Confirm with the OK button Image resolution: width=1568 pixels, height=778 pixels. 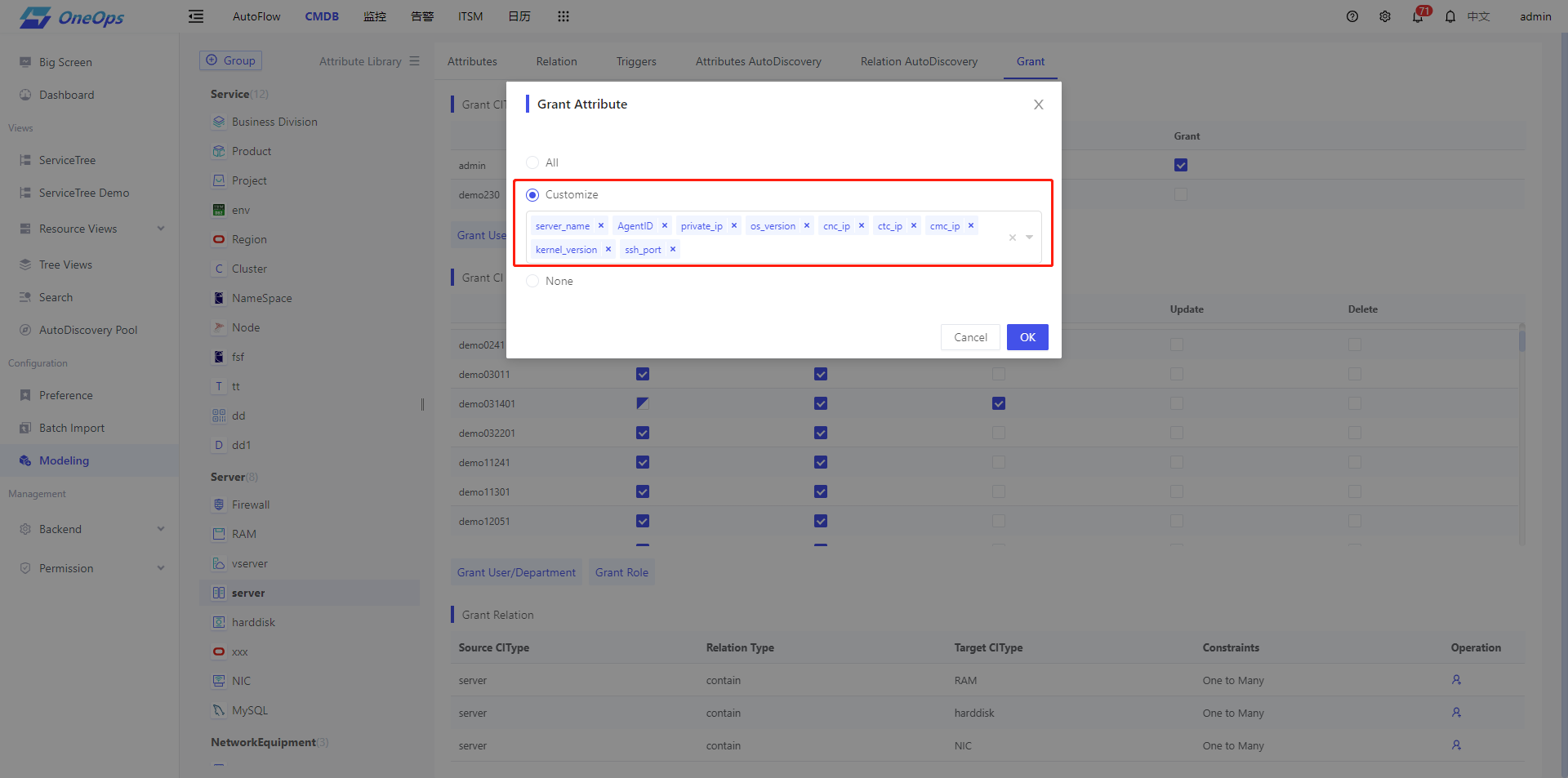pyautogui.click(x=1027, y=337)
